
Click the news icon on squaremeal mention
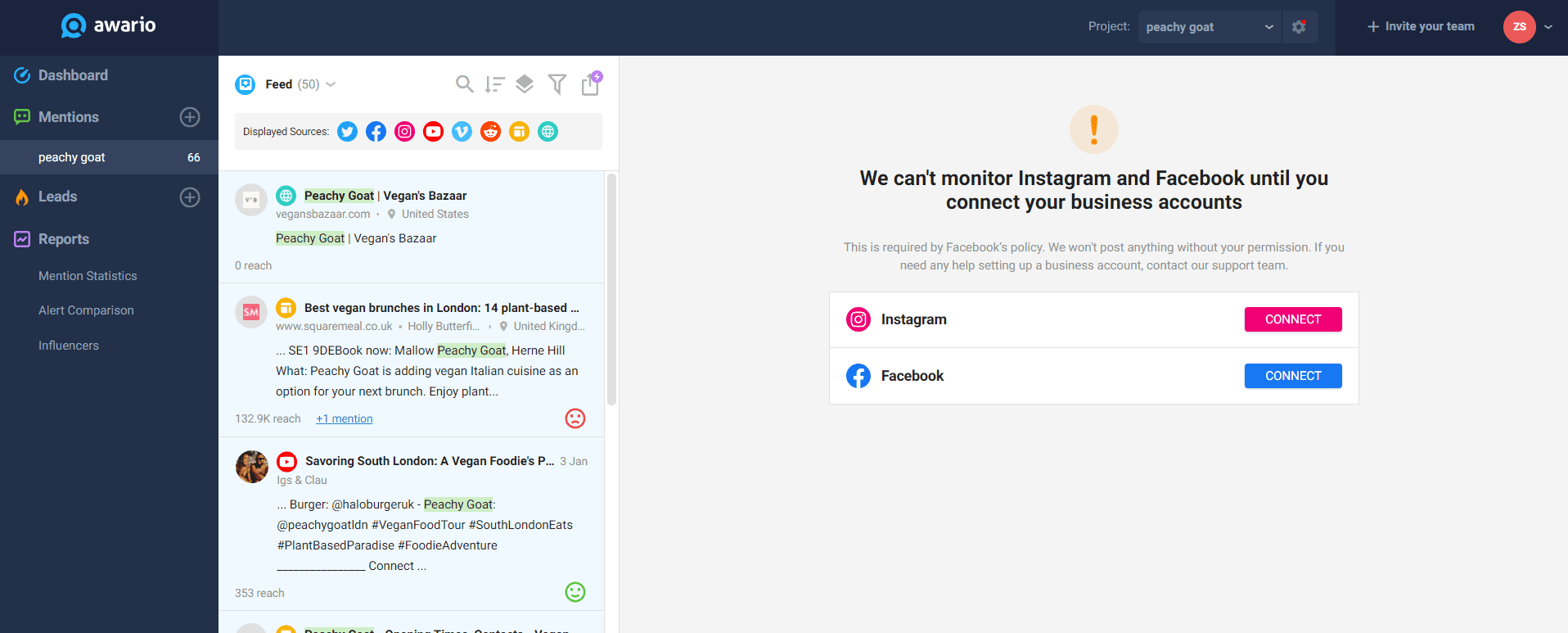(x=286, y=308)
